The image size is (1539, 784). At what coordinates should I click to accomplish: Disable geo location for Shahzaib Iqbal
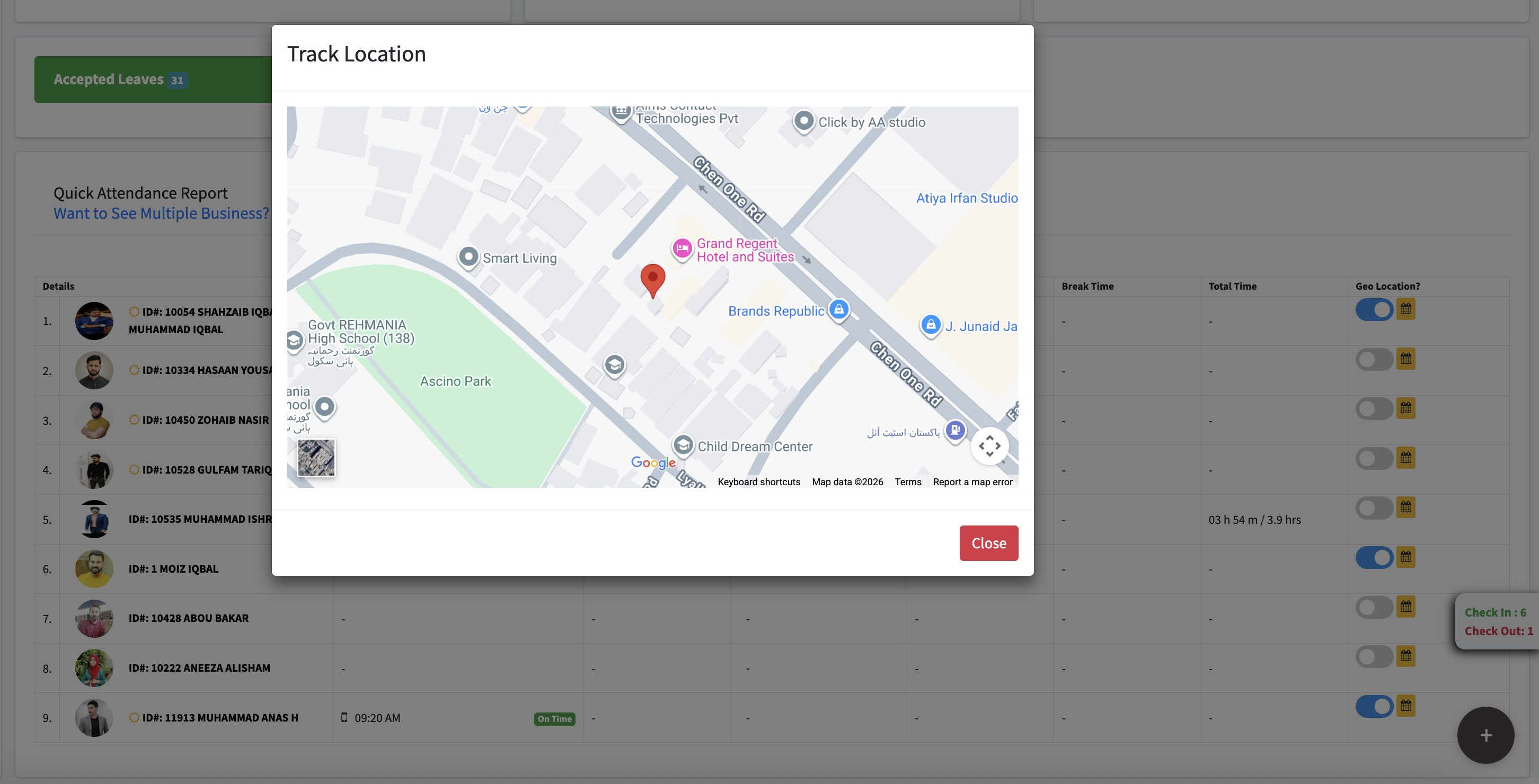coord(1374,309)
